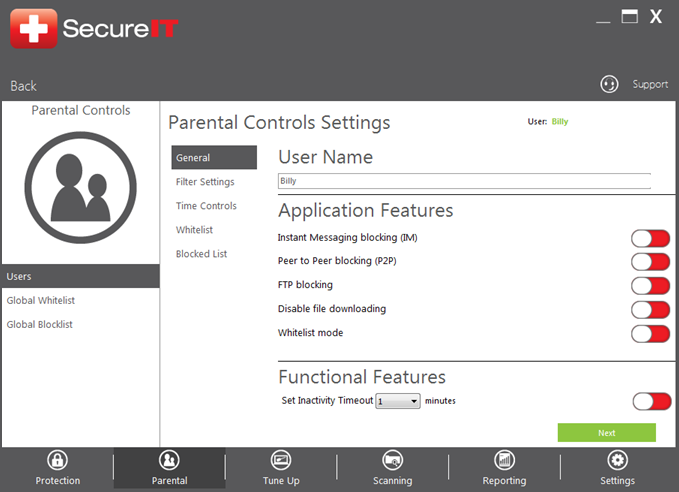Screen dimensions: 679x492
Task: Click the 'Set Inactivity Timeout' label
Action: 327,401
